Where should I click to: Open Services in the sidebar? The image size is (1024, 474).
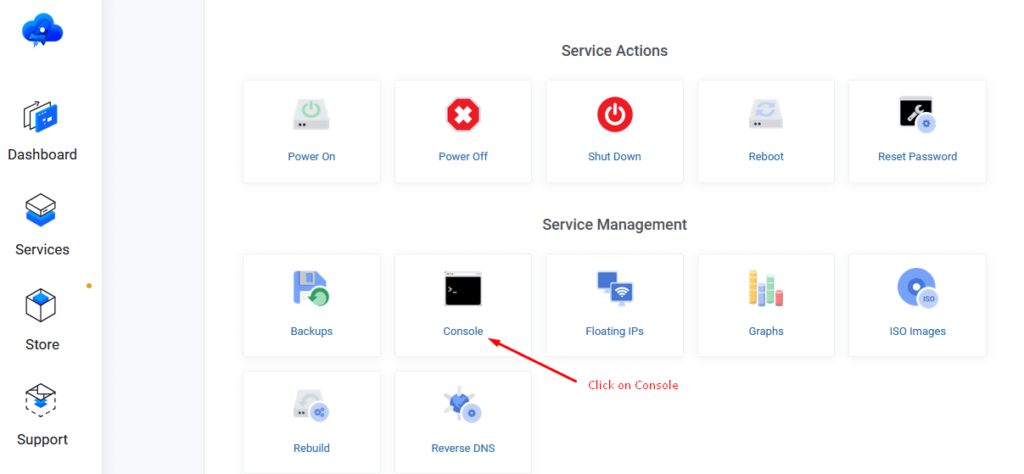[x=42, y=225]
